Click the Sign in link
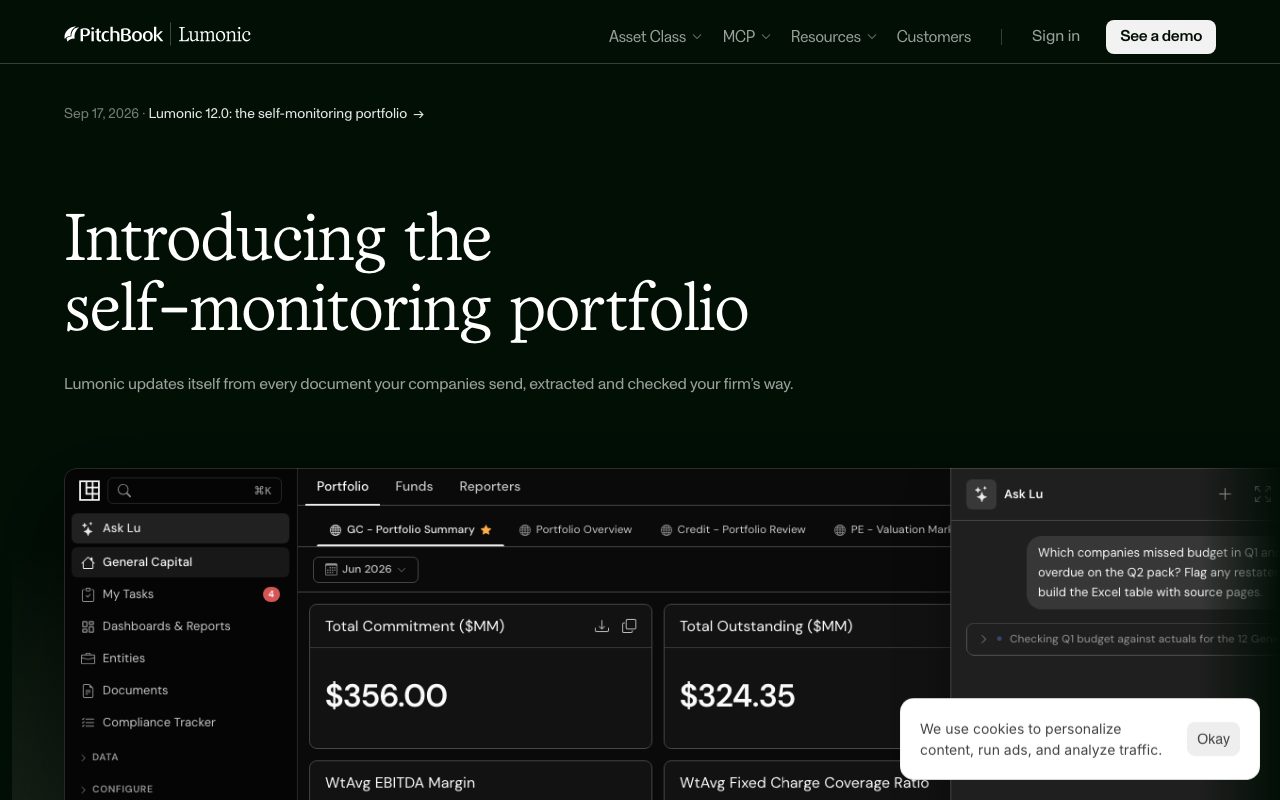Screen dimensions: 1280x800 [x=1056, y=36]
